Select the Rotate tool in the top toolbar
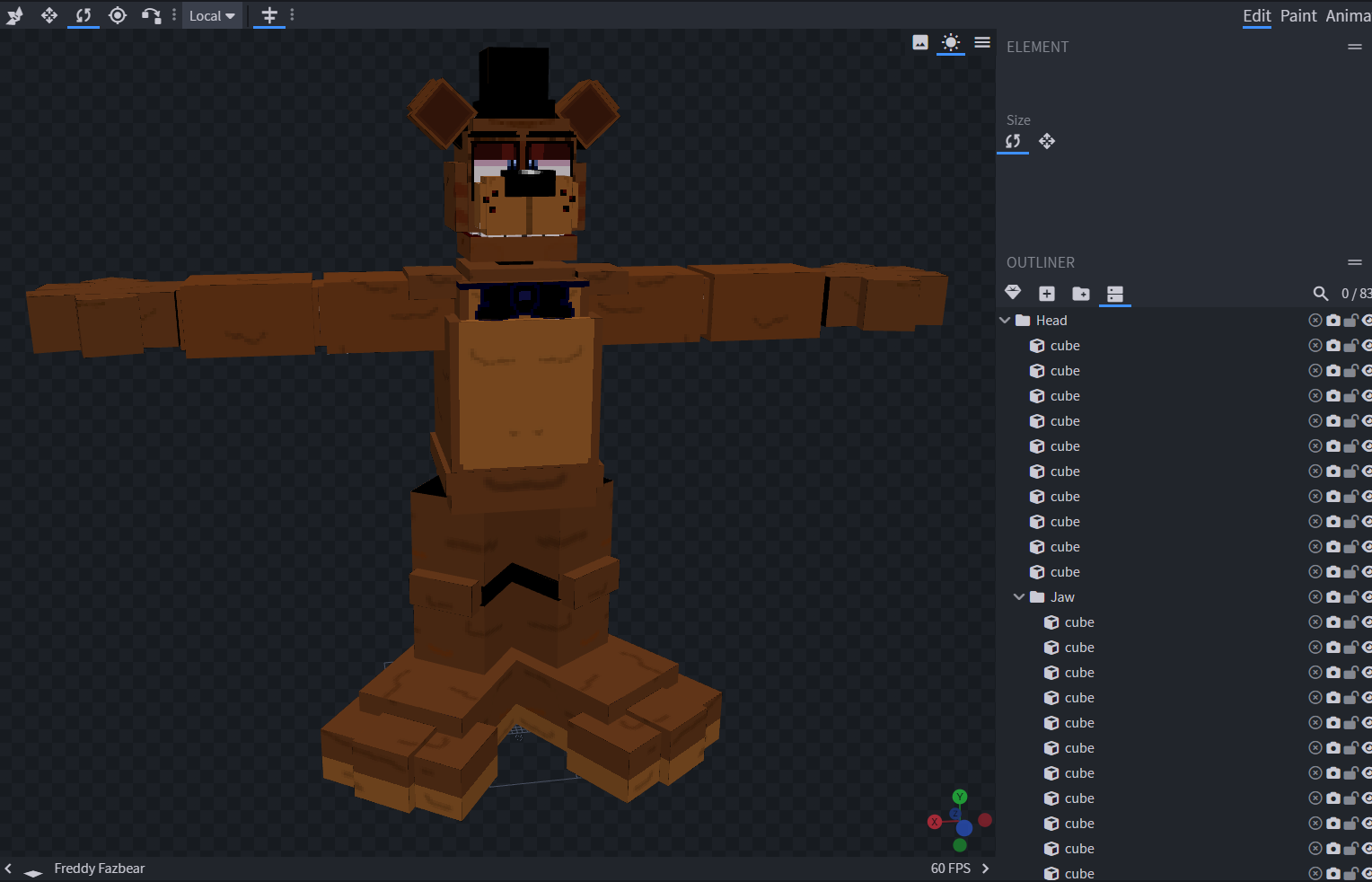 click(84, 15)
